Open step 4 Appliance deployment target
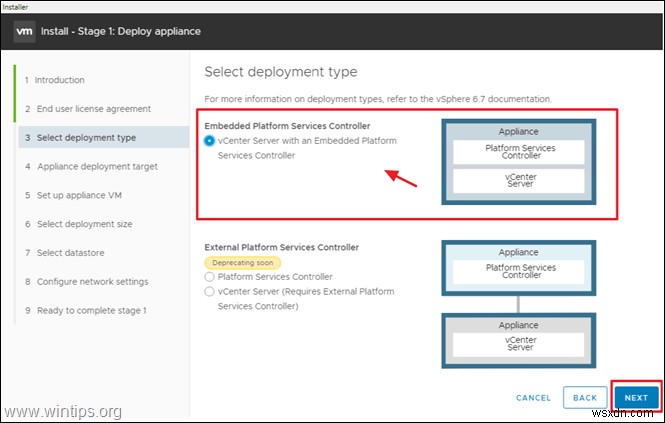Image resolution: width=665 pixels, height=423 pixels. pyautogui.click(x=91, y=166)
